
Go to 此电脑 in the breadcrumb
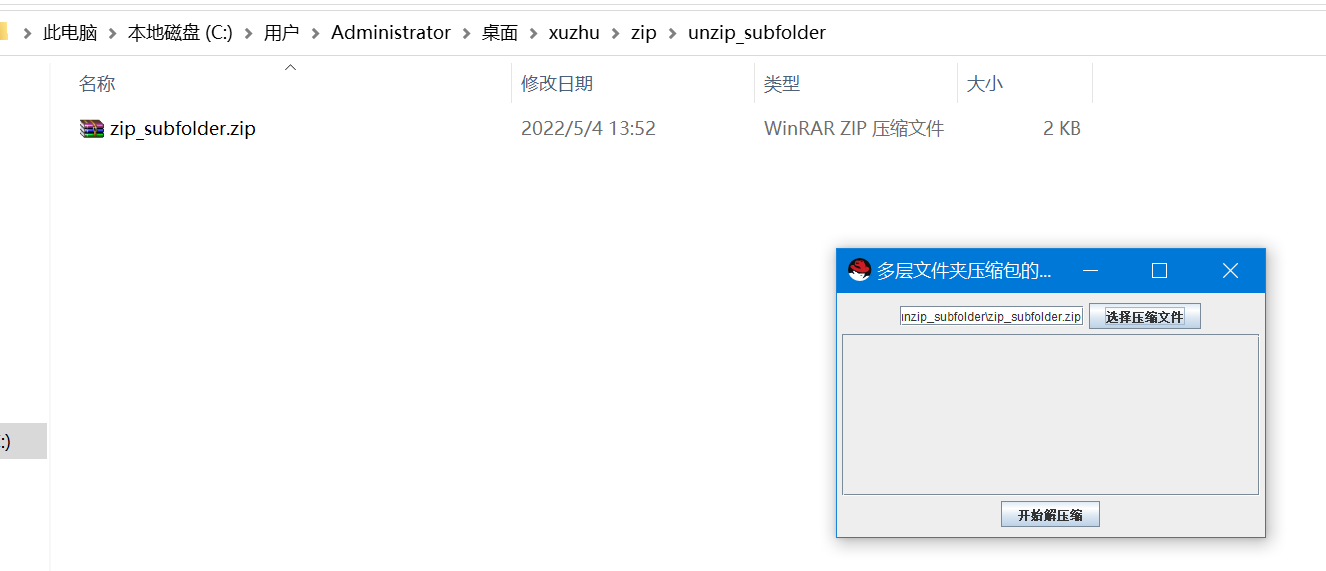point(70,33)
